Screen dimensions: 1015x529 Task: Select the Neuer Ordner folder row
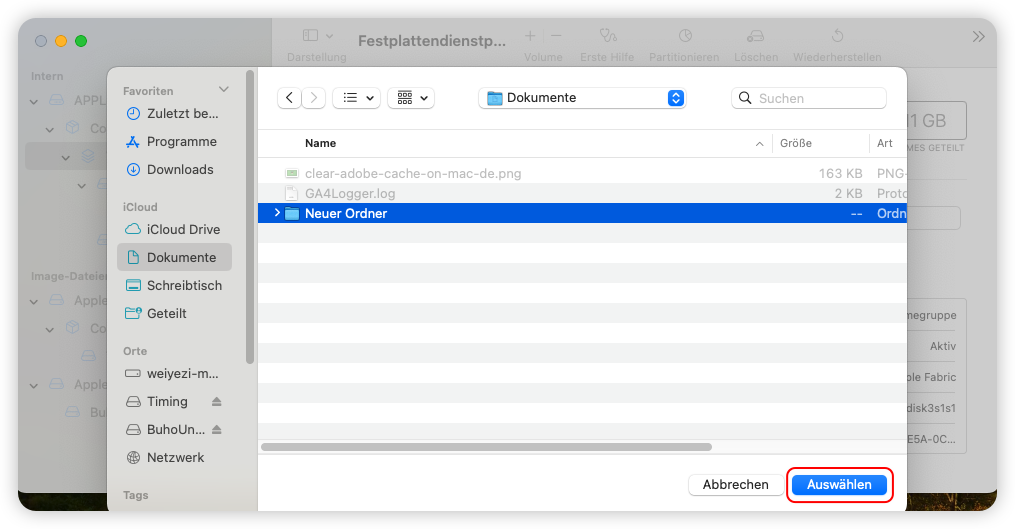click(x=582, y=213)
